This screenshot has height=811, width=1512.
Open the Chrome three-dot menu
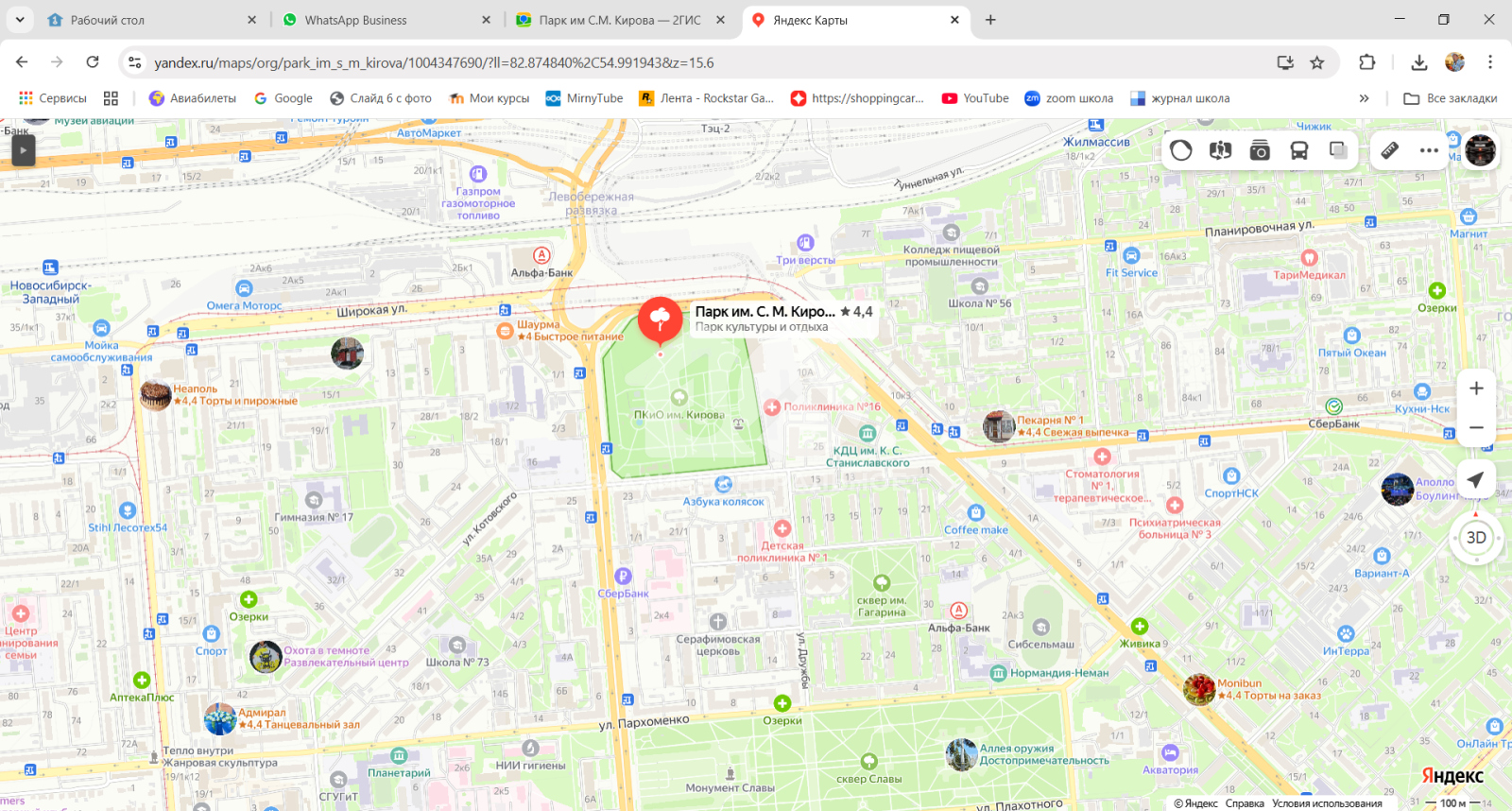tap(1490, 62)
